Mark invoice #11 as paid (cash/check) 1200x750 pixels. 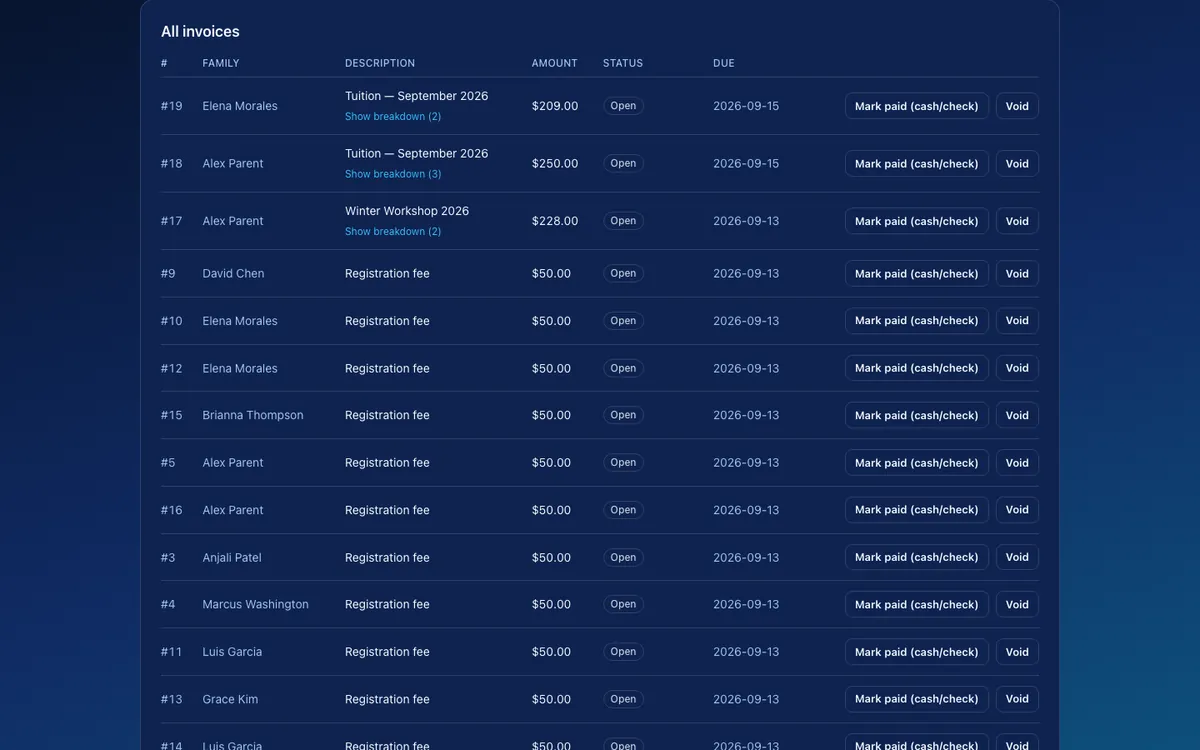point(917,652)
